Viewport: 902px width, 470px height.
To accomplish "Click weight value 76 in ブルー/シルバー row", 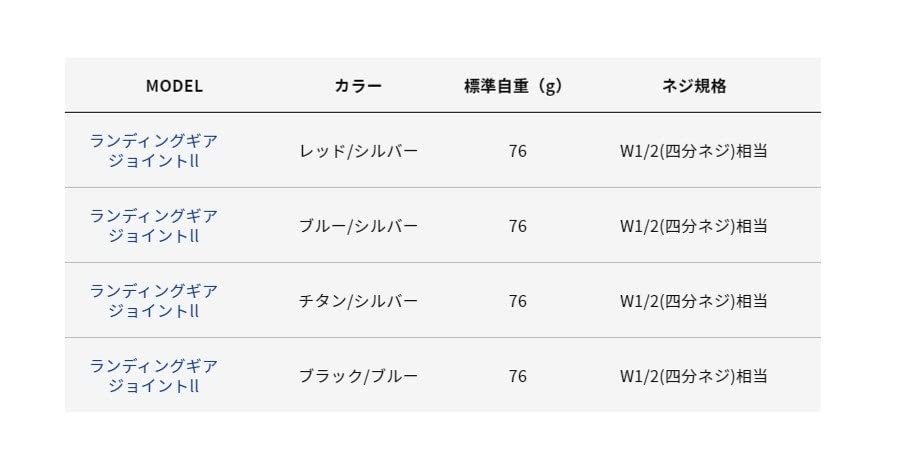I will [x=517, y=226].
